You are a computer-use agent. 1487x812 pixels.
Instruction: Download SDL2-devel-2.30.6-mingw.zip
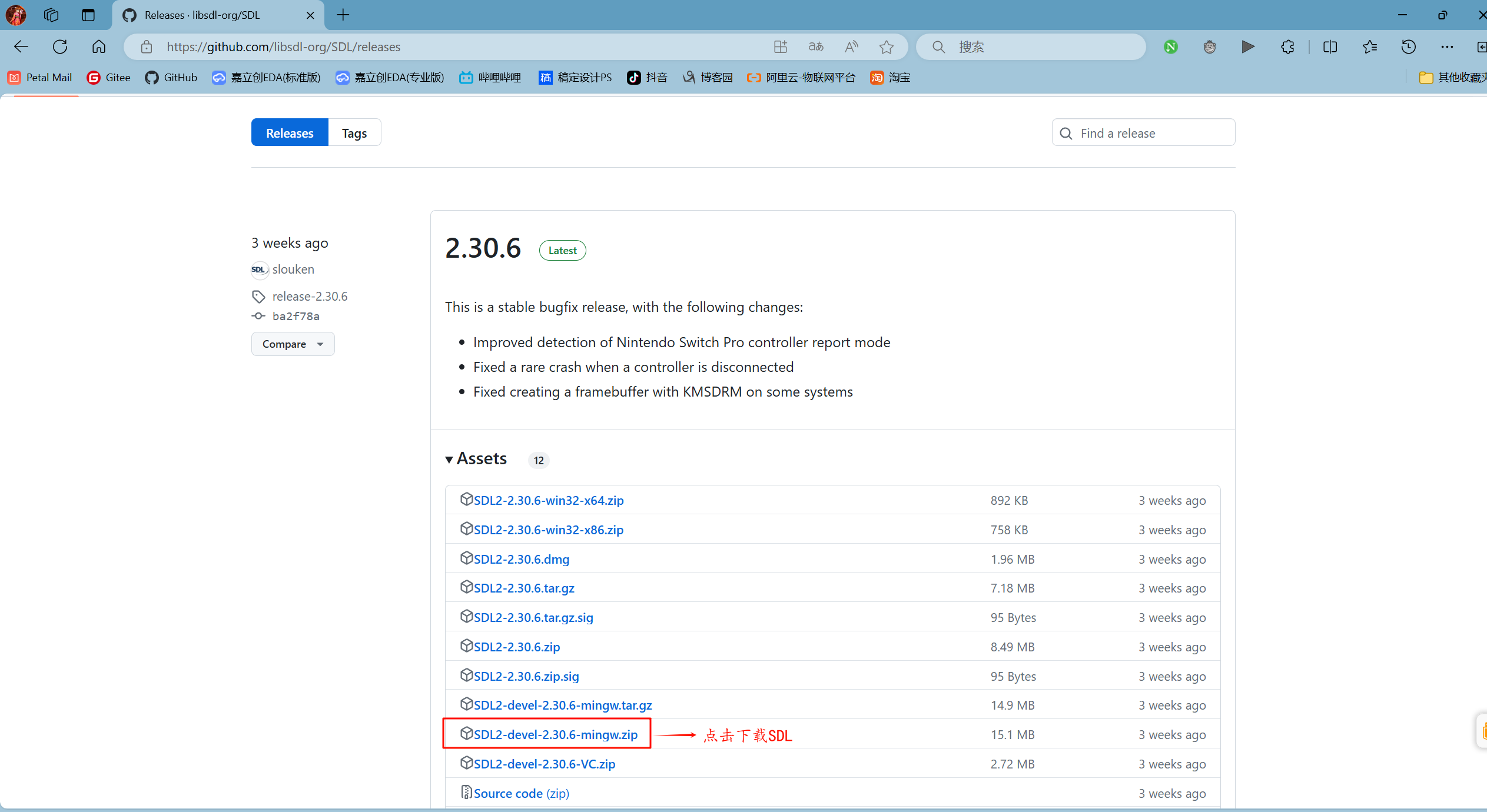[556, 734]
